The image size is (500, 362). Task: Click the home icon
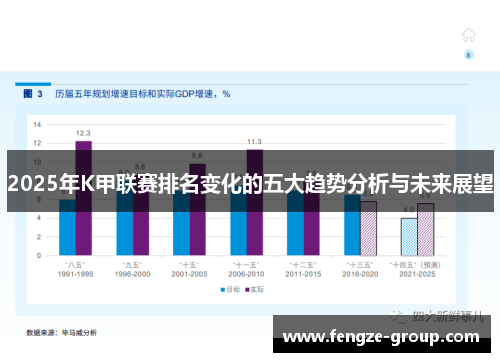[468, 35]
